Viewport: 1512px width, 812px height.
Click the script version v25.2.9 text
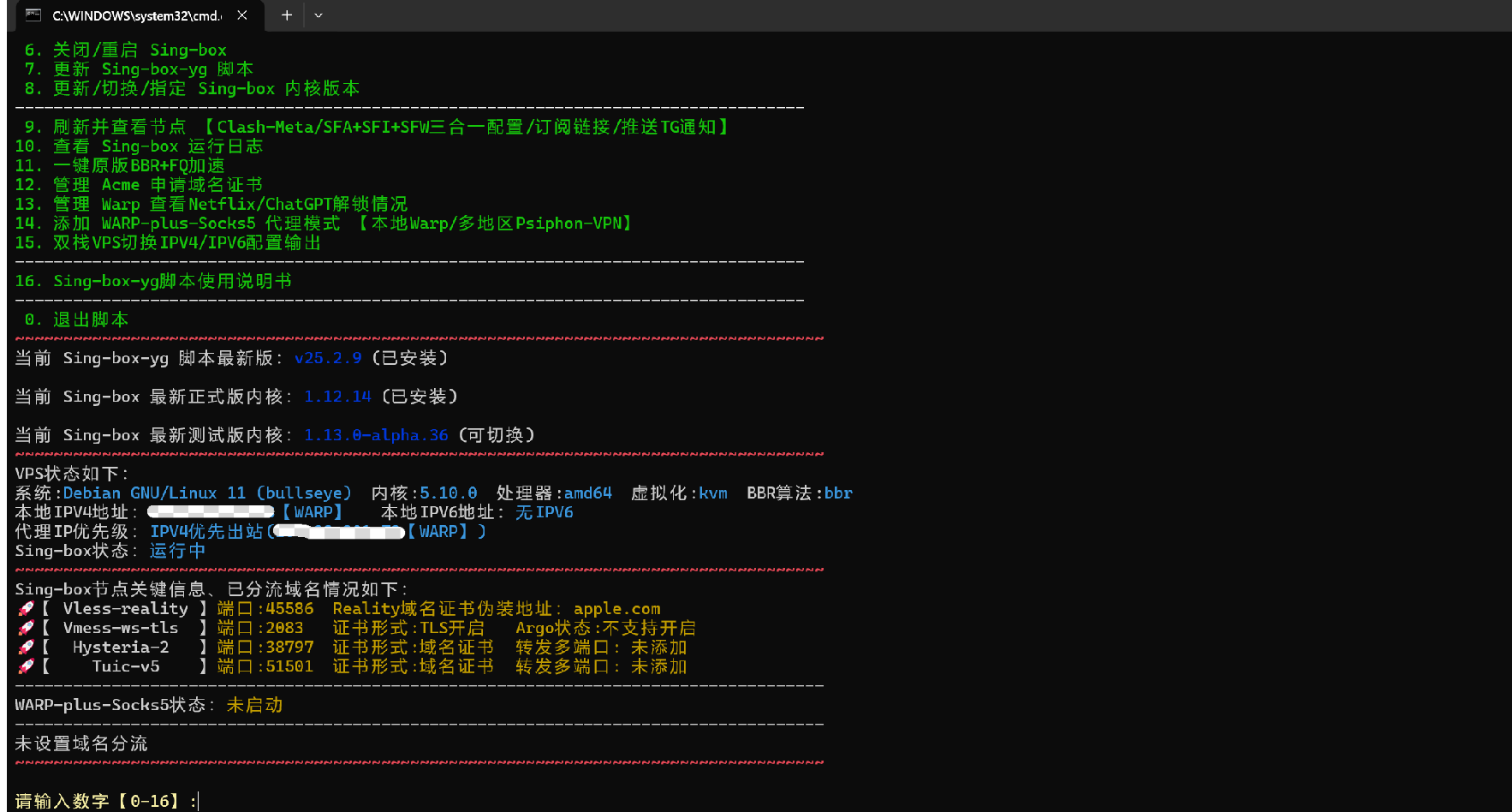point(328,358)
